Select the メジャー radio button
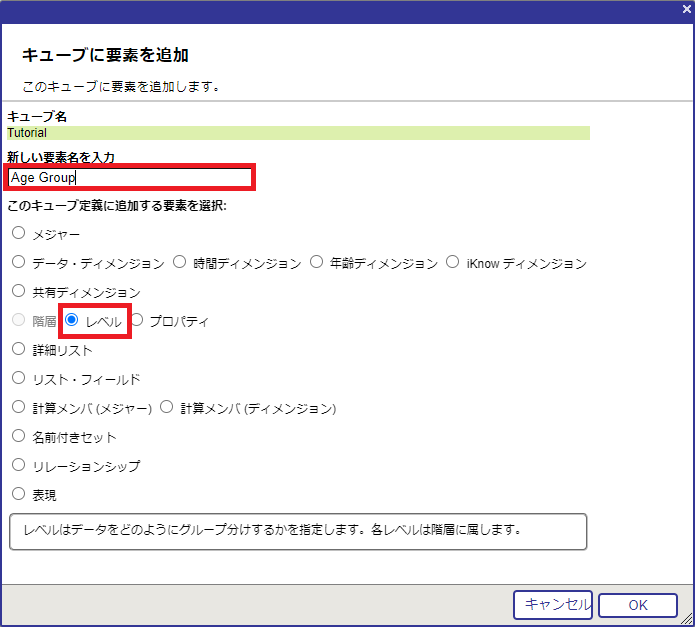695x627 pixels. (18, 234)
